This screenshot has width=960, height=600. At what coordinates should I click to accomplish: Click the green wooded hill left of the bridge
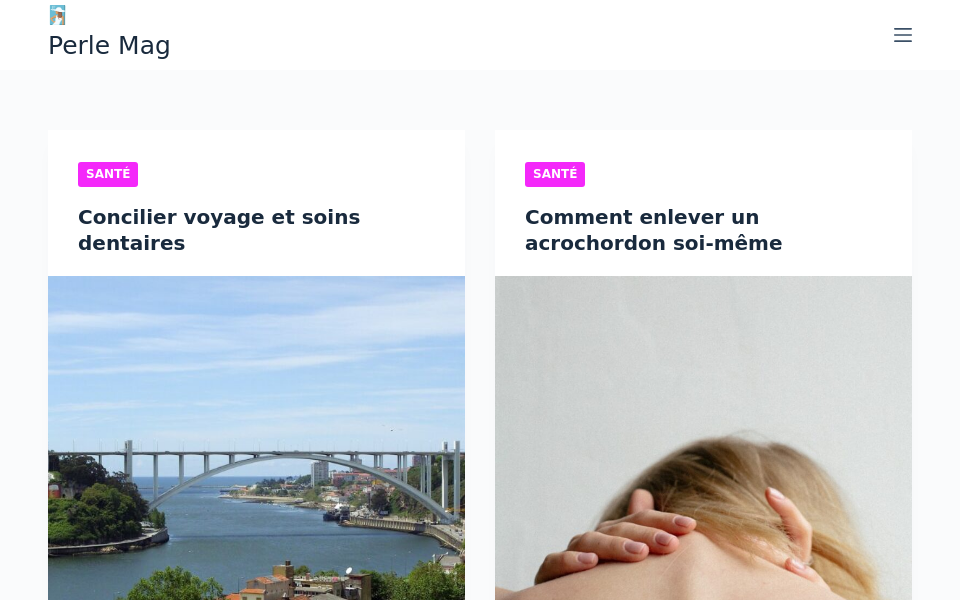pos(98,502)
